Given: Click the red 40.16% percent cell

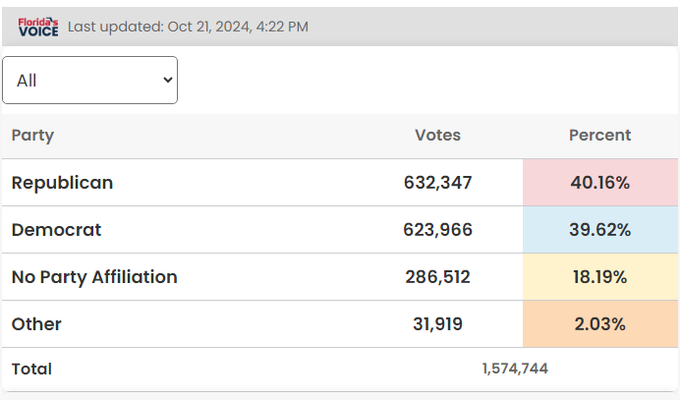Looking at the screenshot, I should coord(600,183).
